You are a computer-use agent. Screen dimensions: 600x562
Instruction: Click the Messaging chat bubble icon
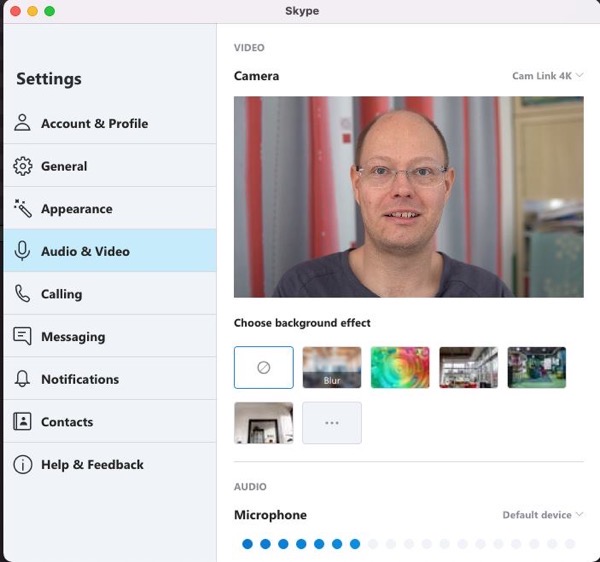(22, 336)
